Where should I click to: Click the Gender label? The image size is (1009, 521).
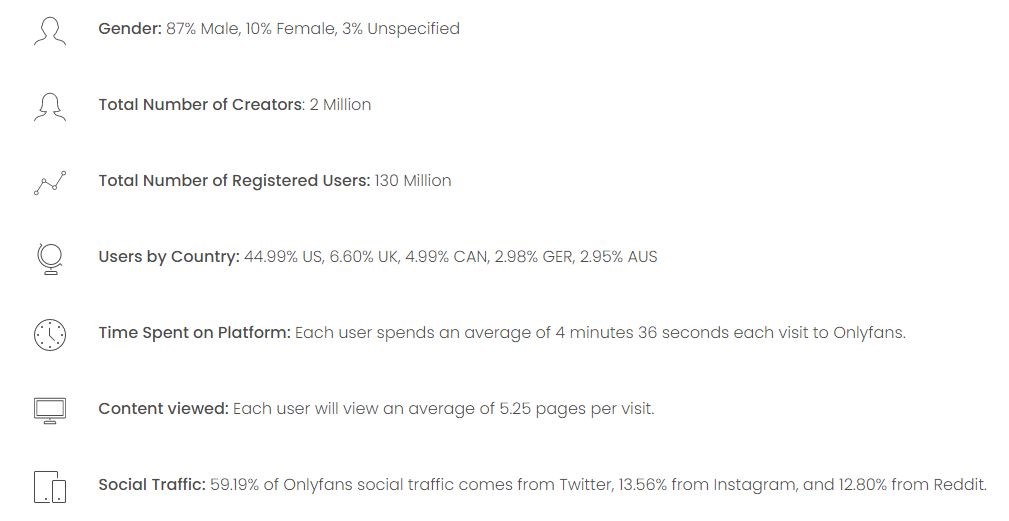130,29
